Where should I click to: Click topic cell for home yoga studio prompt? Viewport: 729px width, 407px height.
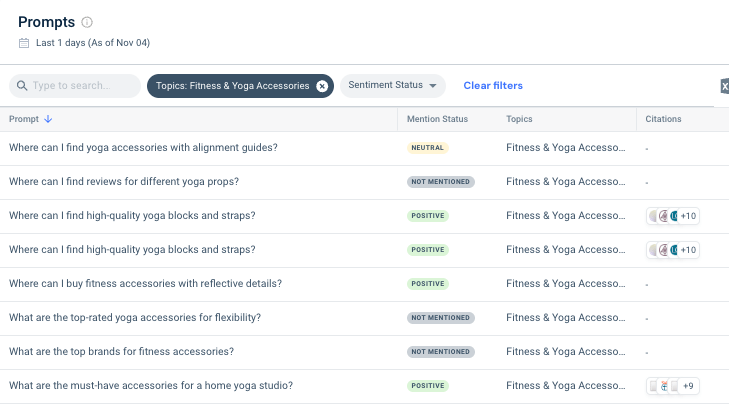(x=566, y=385)
